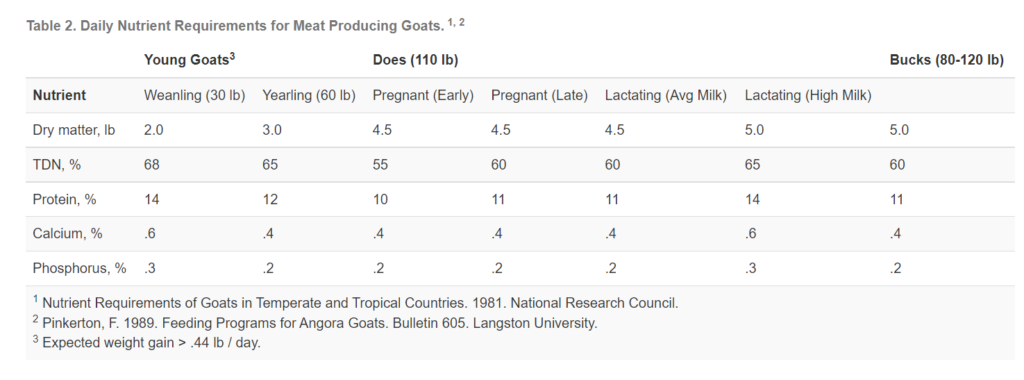The image size is (1024, 380).
Task: Select the Nutrient column header
Action: pos(59,95)
